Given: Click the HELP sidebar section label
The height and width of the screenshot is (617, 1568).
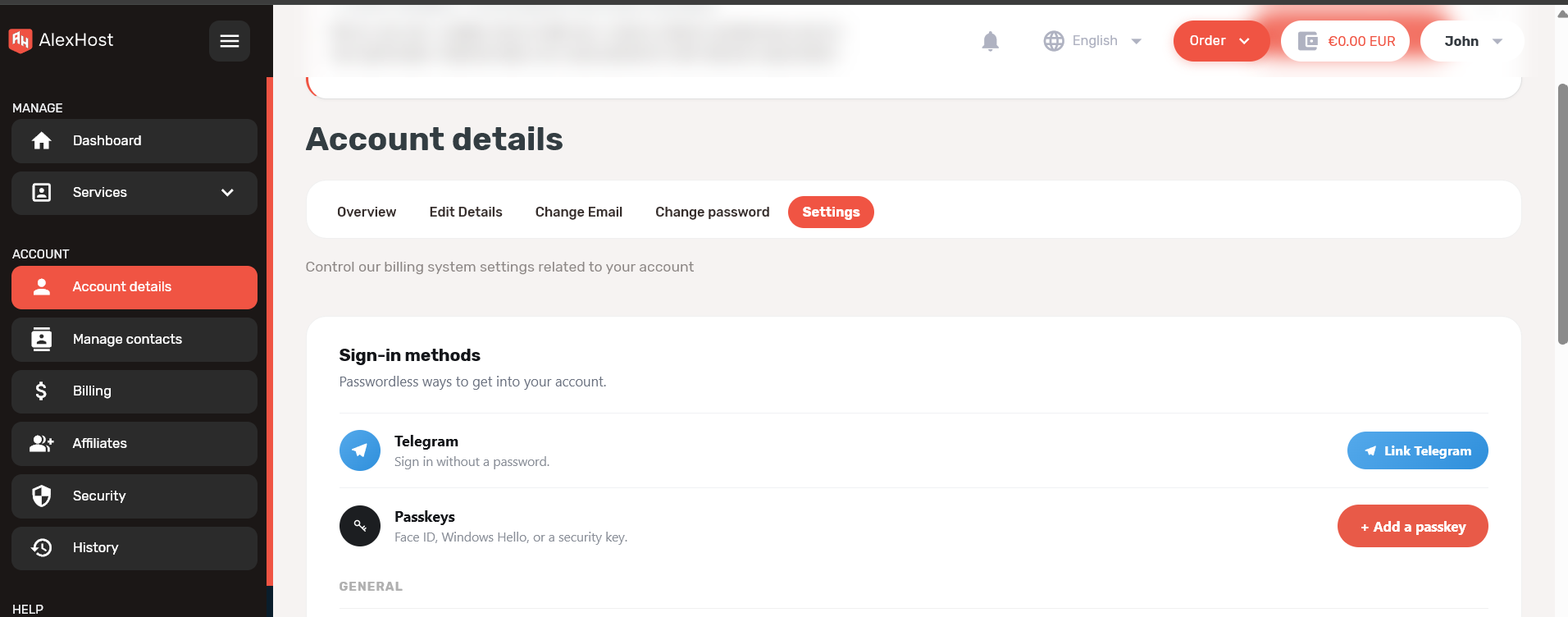Looking at the screenshot, I should [28, 609].
